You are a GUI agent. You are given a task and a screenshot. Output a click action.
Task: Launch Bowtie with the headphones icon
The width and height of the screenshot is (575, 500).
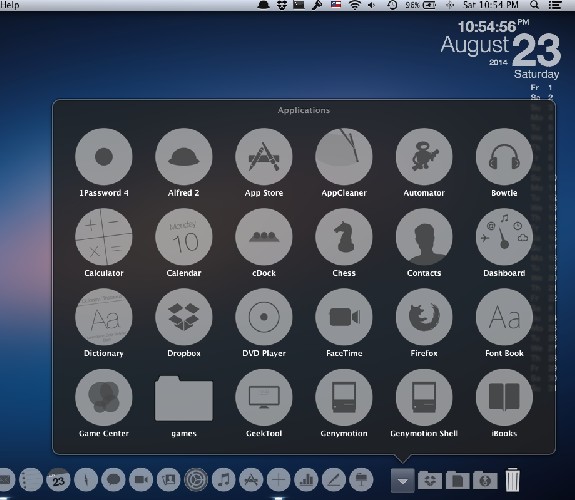pos(504,157)
